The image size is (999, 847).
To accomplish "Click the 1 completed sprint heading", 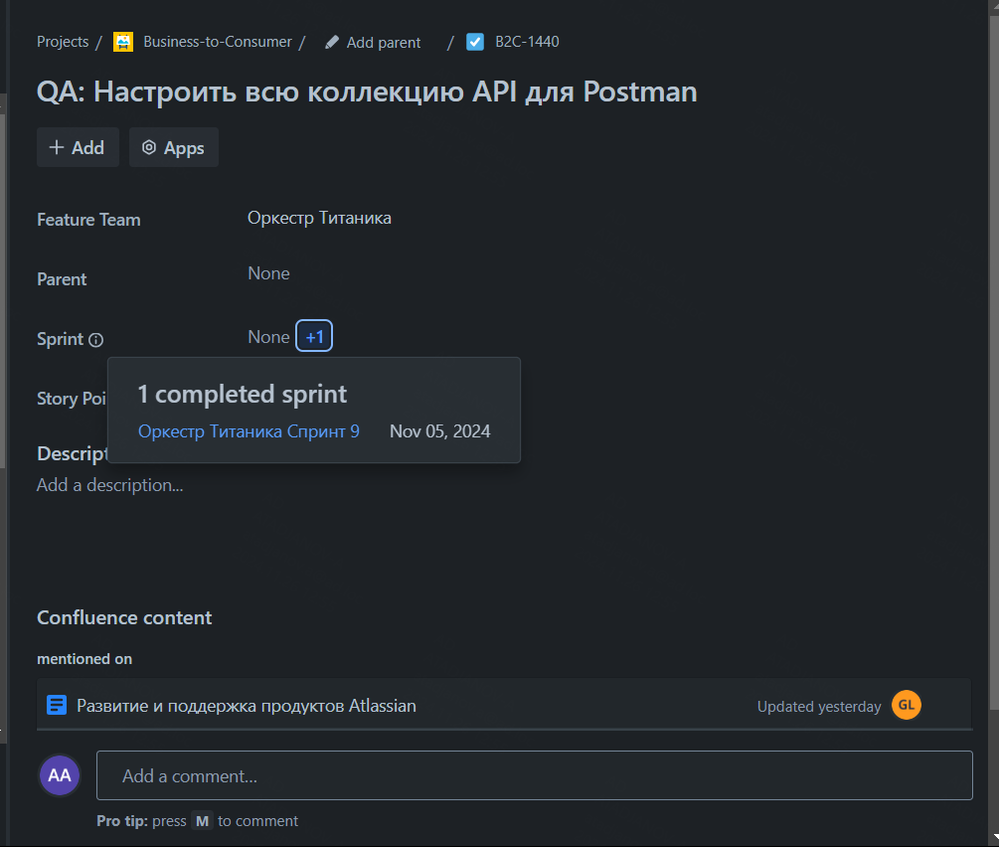I will pyautogui.click(x=242, y=395).
